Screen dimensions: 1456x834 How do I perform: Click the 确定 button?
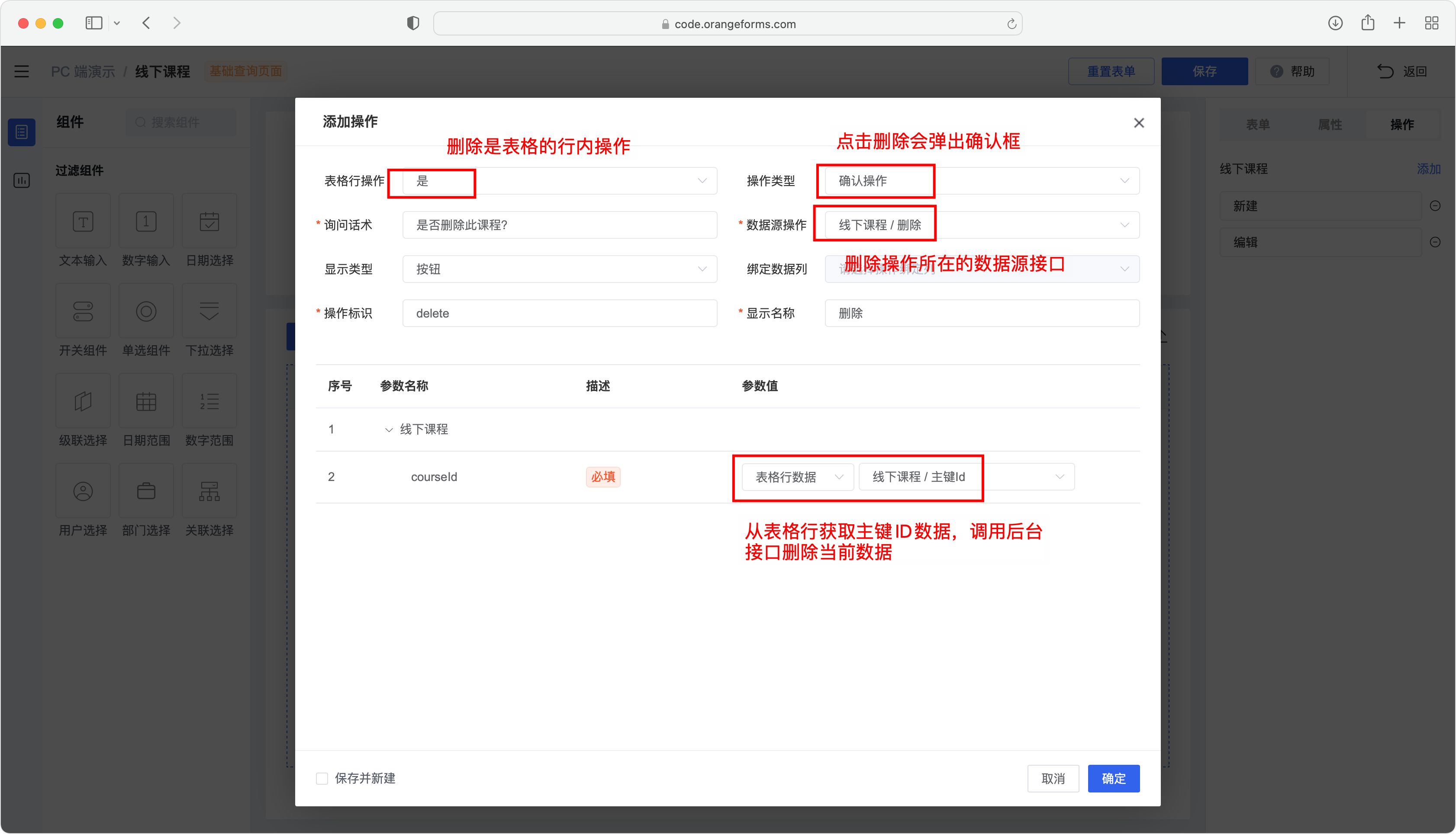coord(1113,779)
